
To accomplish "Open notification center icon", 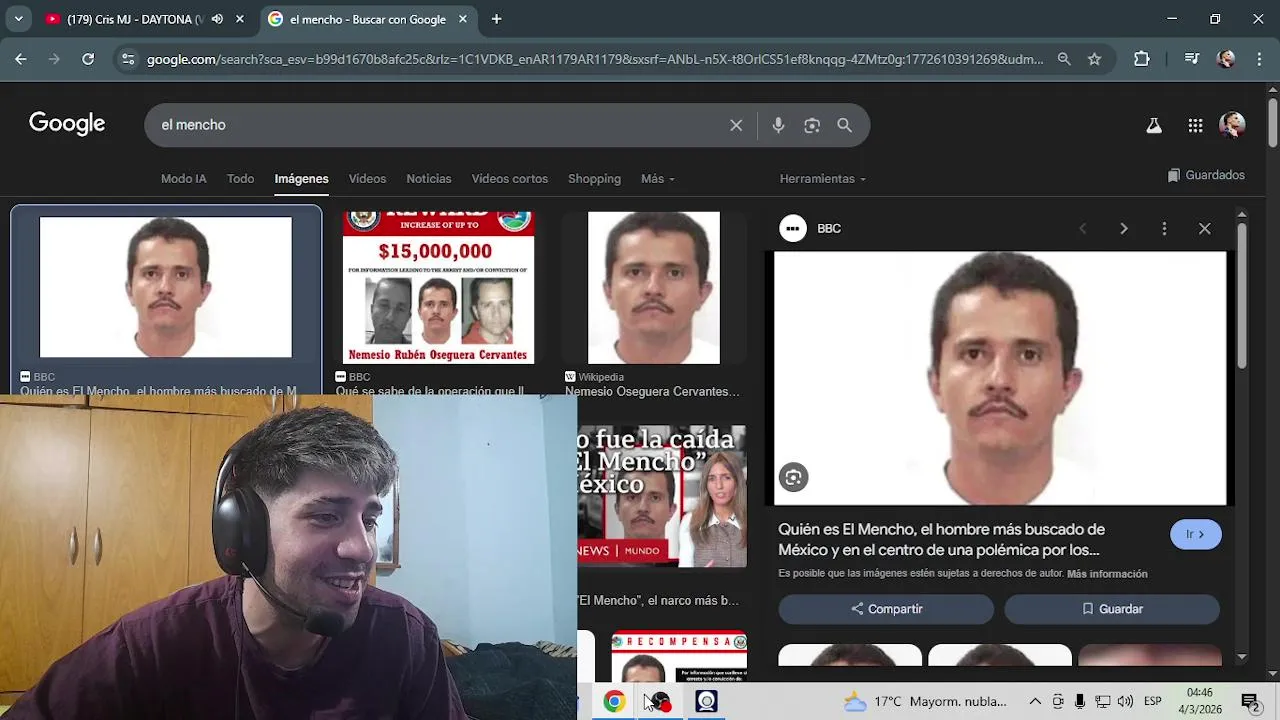I will tap(1249, 702).
